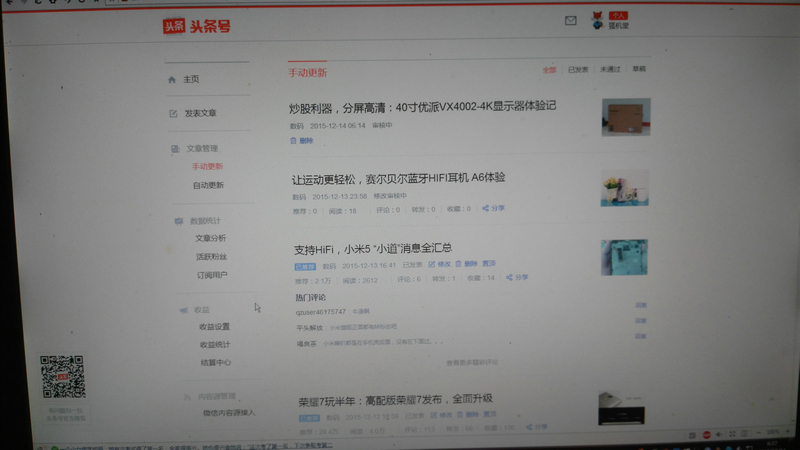
Task: Open 活跃粉丝 in the sidebar
Action: tap(211, 257)
